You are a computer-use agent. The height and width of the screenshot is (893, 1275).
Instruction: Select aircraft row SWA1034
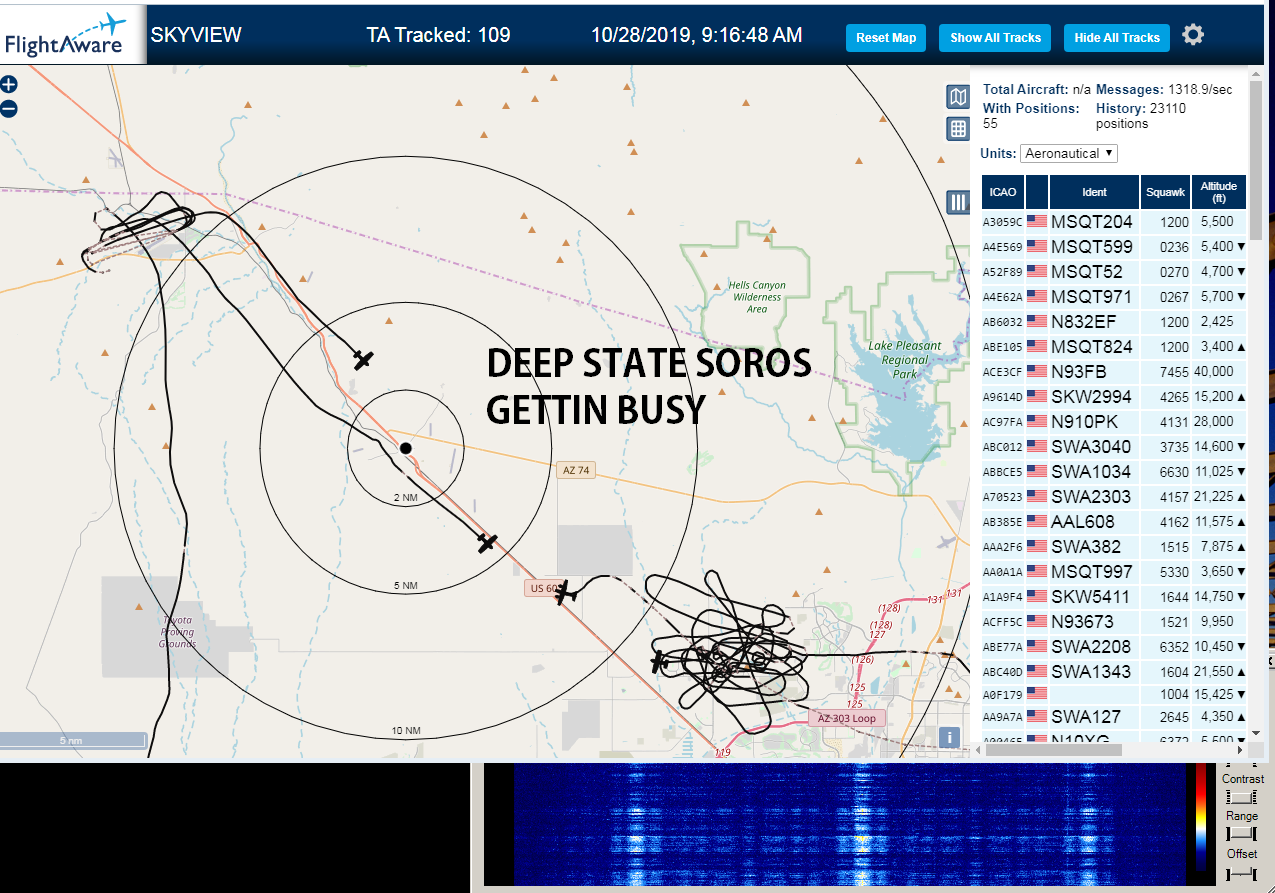[1114, 472]
